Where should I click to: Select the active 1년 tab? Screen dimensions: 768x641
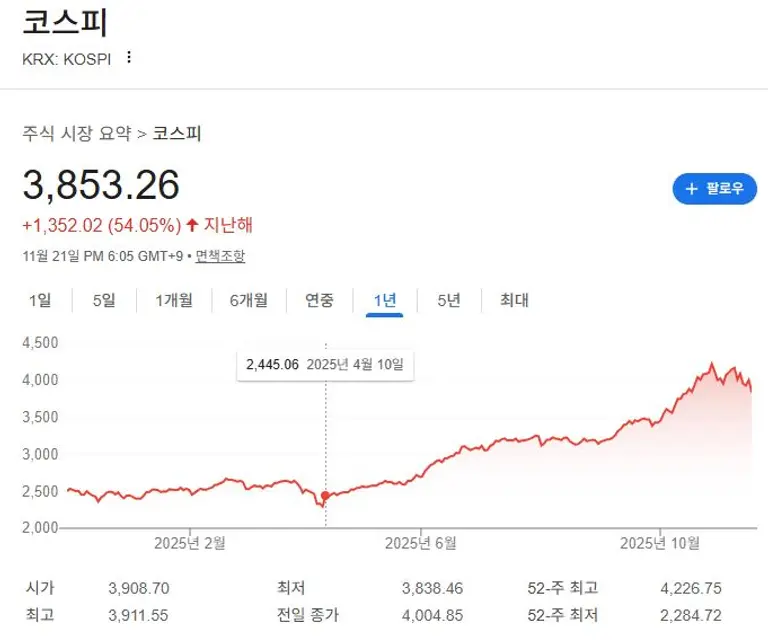coord(384,300)
